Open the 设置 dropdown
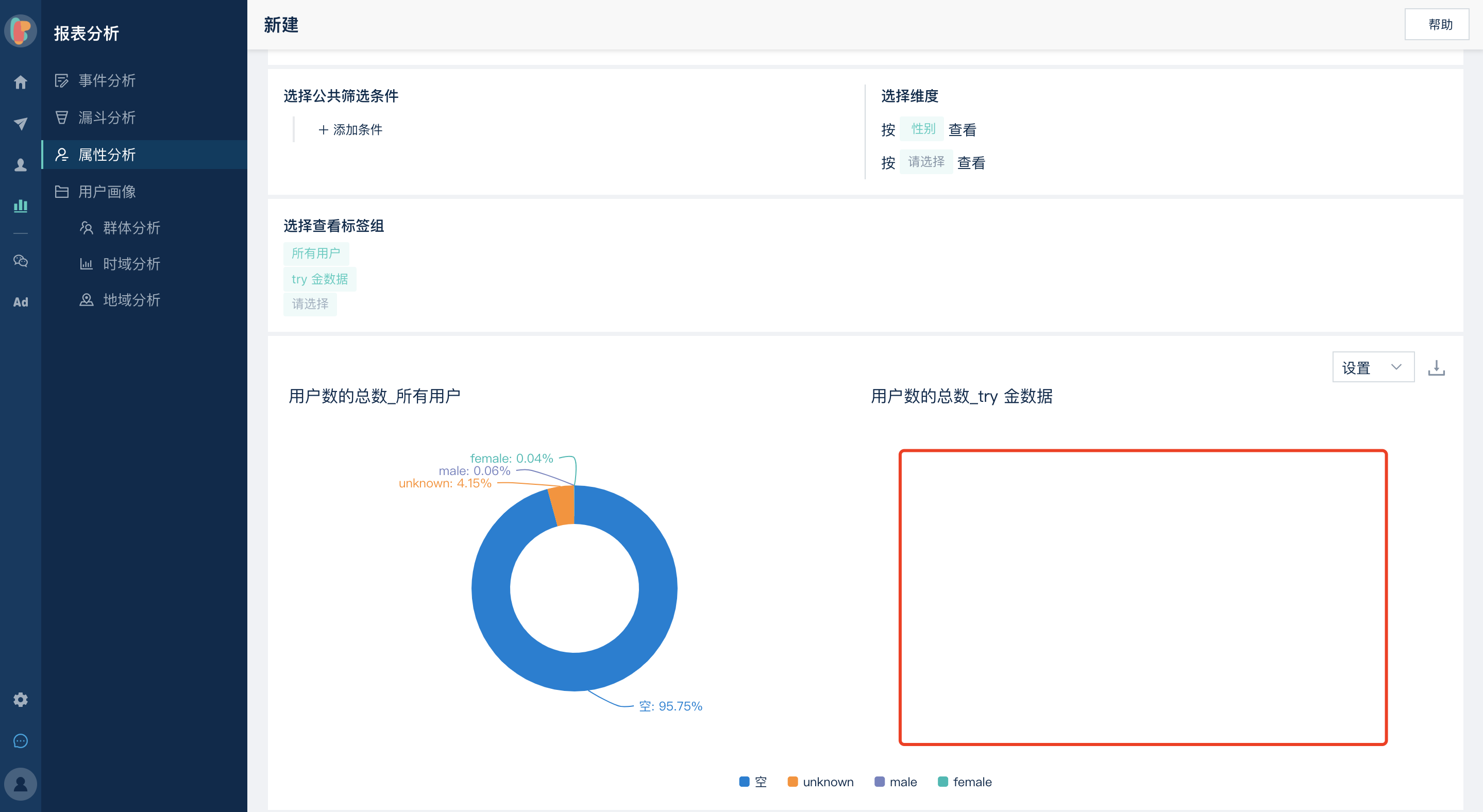The height and width of the screenshot is (812, 1483). click(x=1372, y=367)
